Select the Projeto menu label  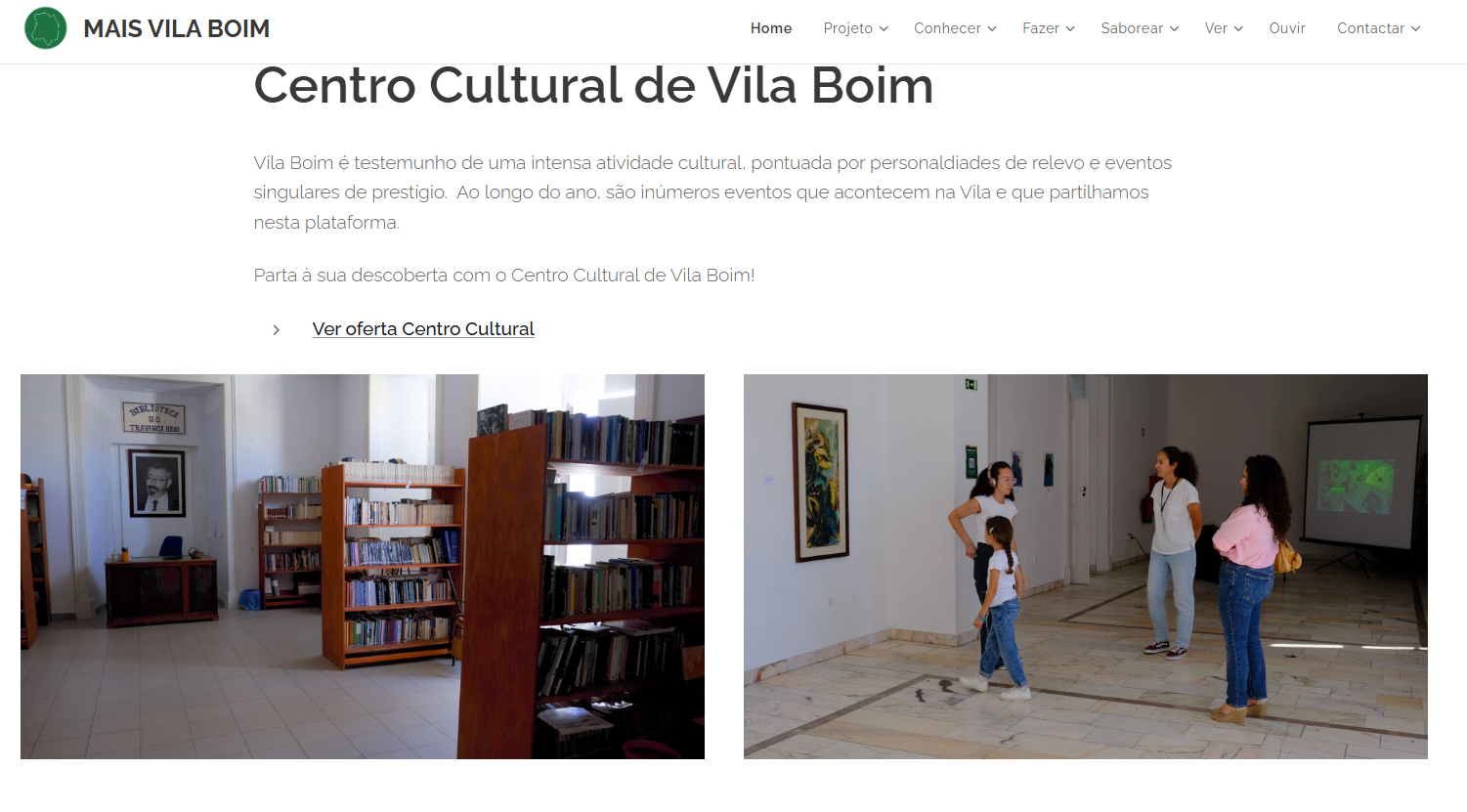pyautogui.click(x=848, y=28)
